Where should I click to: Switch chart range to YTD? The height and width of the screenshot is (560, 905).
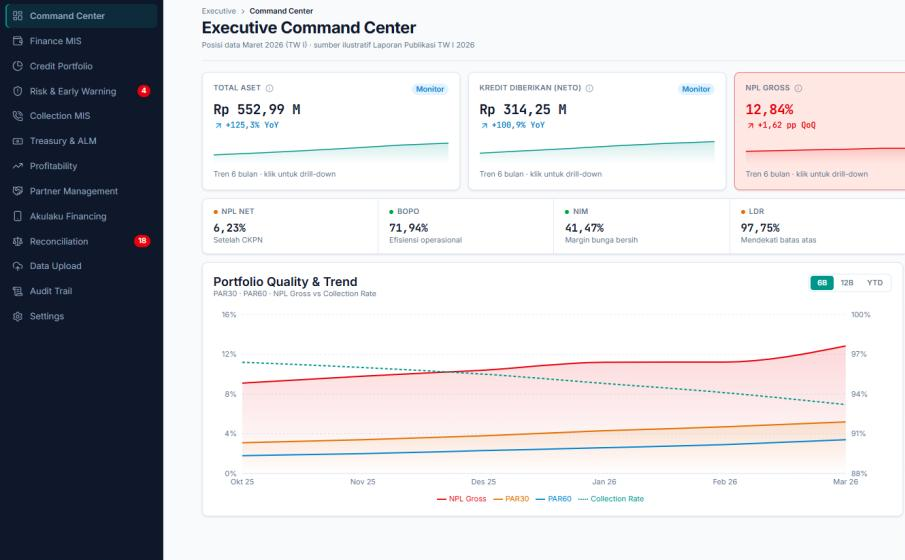(874, 283)
